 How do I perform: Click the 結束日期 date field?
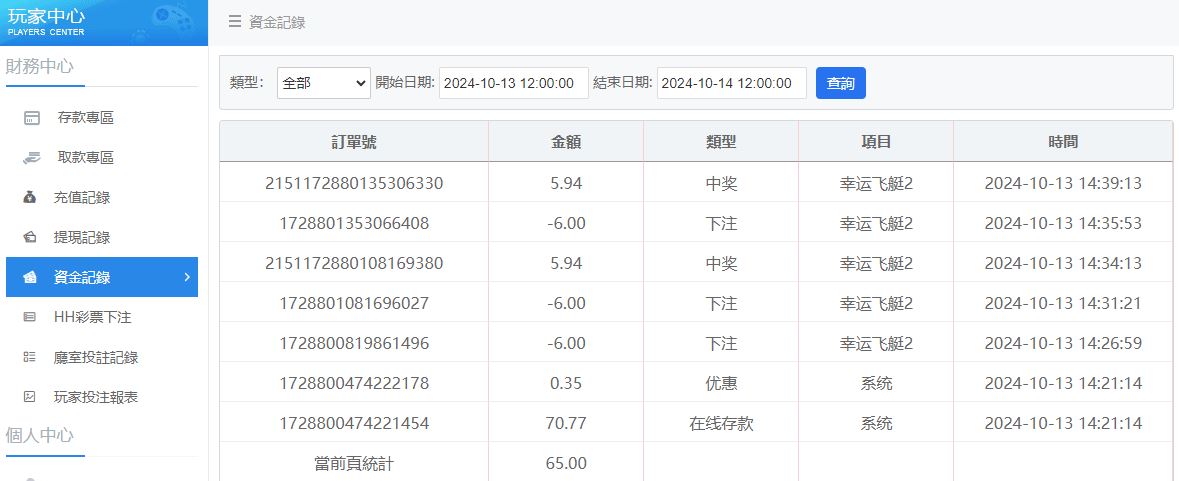click(x=731, y=83)
